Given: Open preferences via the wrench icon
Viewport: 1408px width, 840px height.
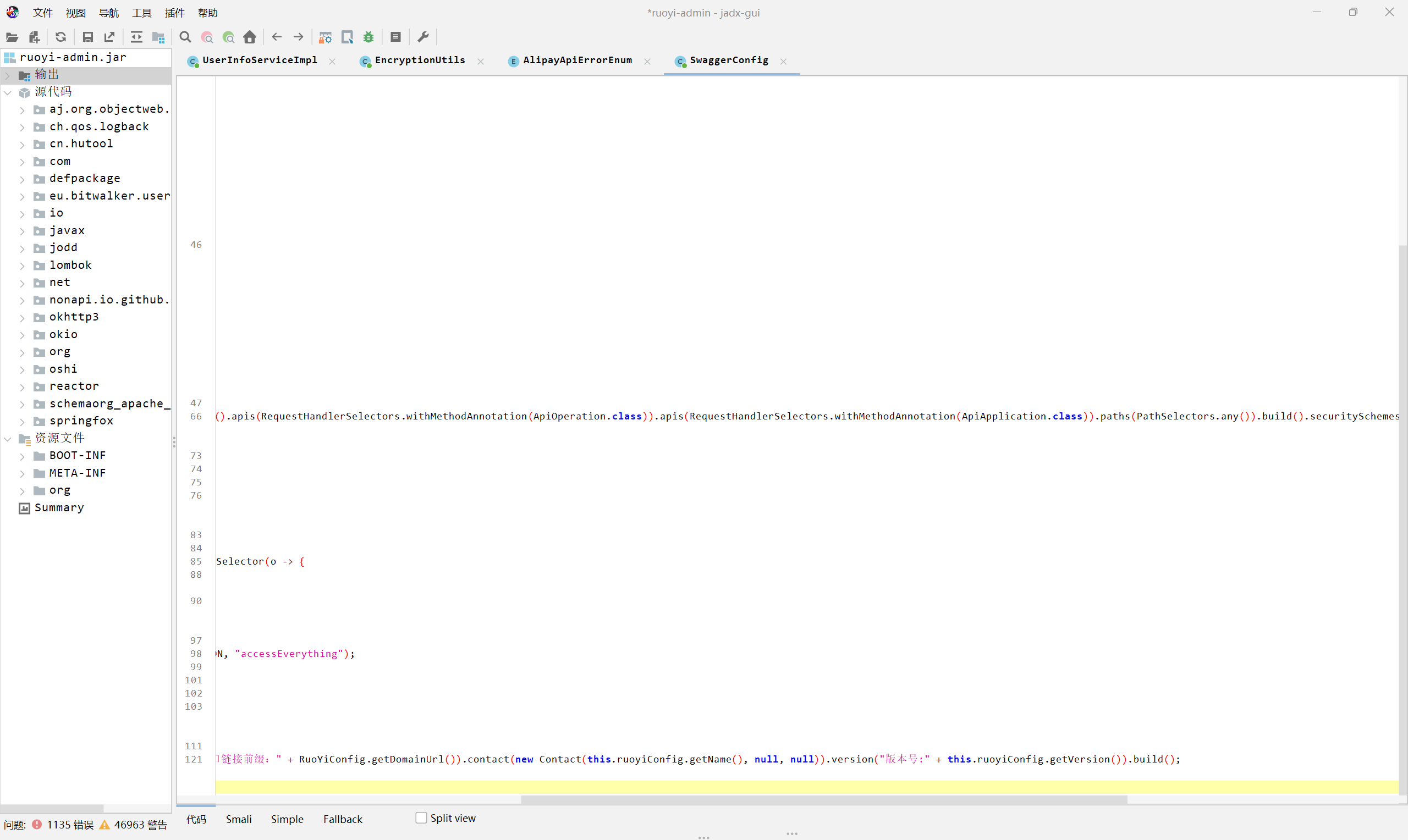Looking at the screenshot, I should point(423,37).
